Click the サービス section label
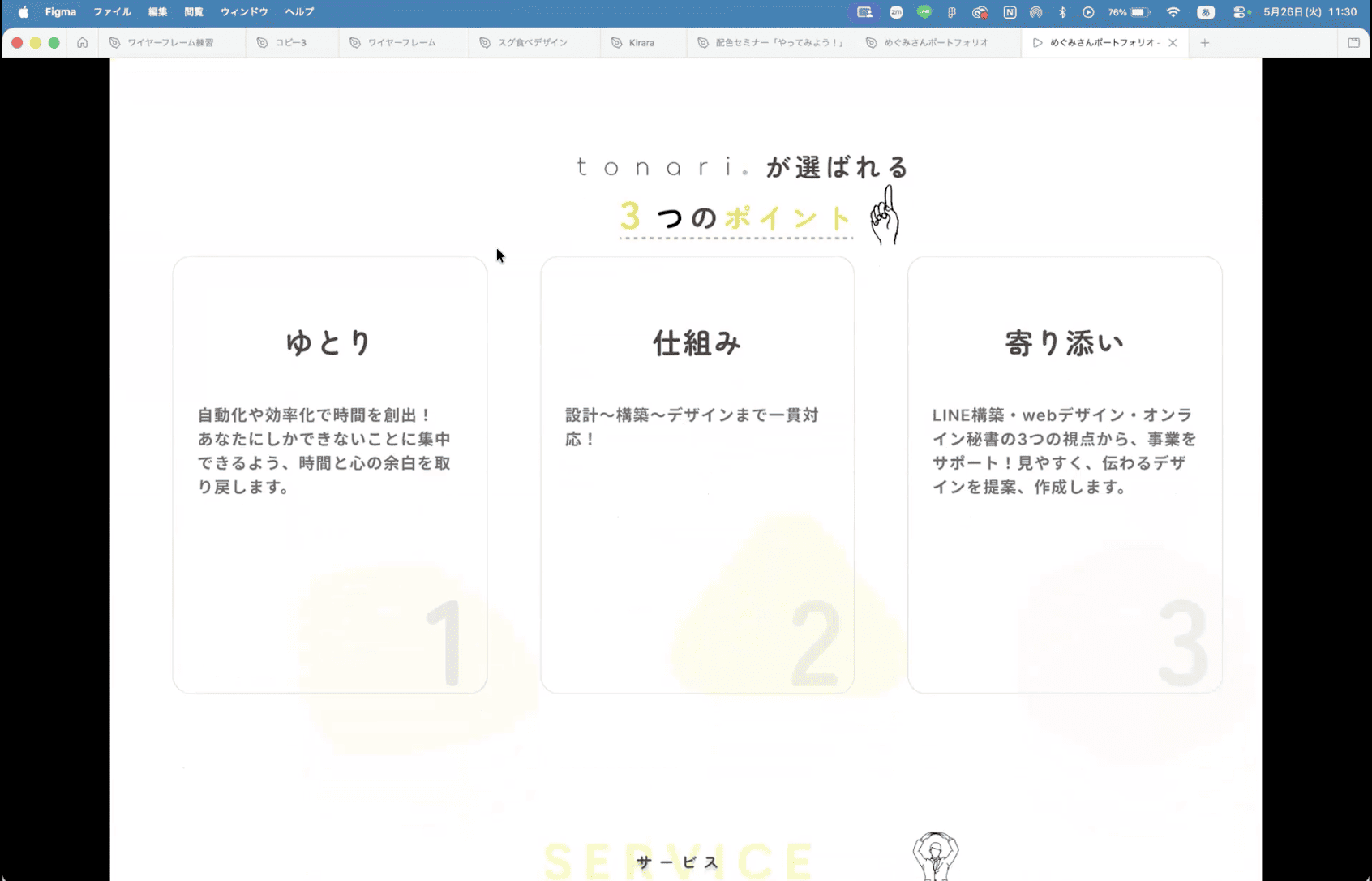Screen dimensions: 1372x881 (x=679, y=862)
